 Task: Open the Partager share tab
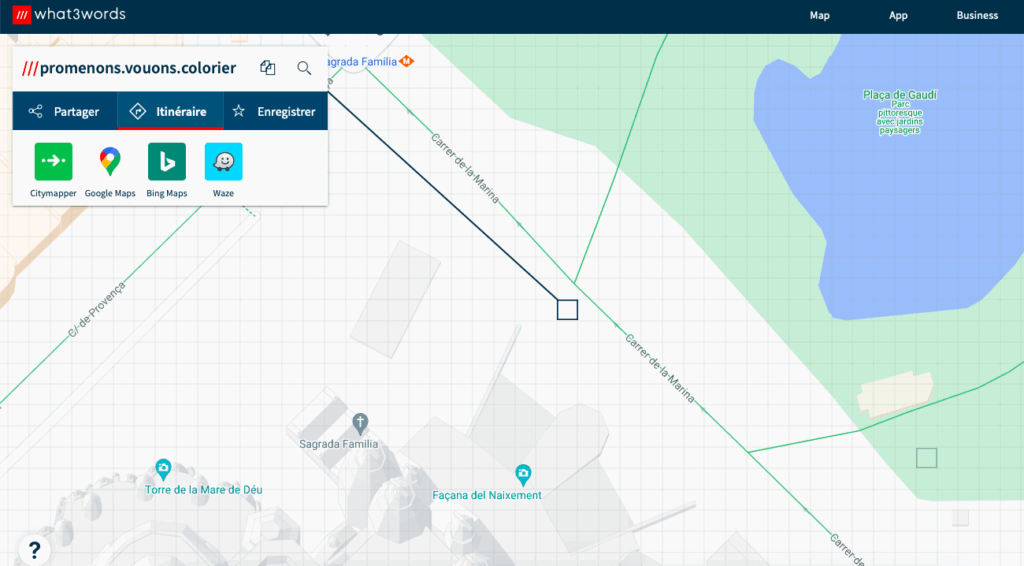tap(65, 112)
